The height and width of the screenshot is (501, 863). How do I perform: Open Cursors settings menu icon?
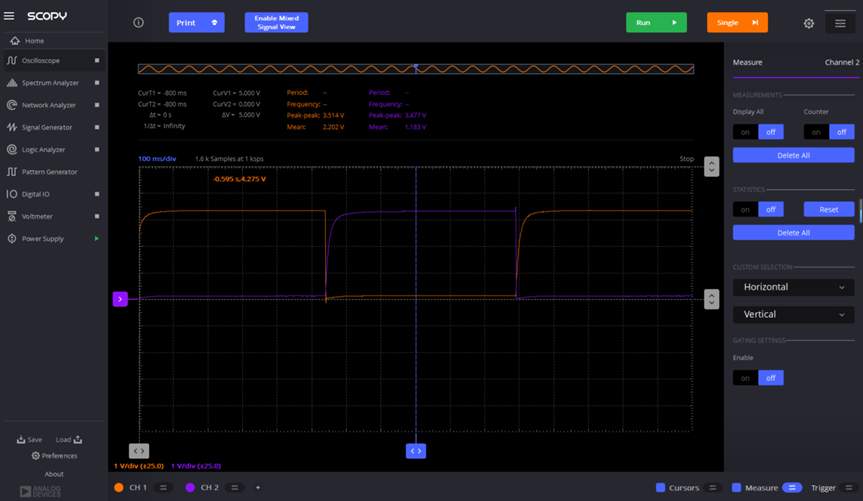point(712,487)
